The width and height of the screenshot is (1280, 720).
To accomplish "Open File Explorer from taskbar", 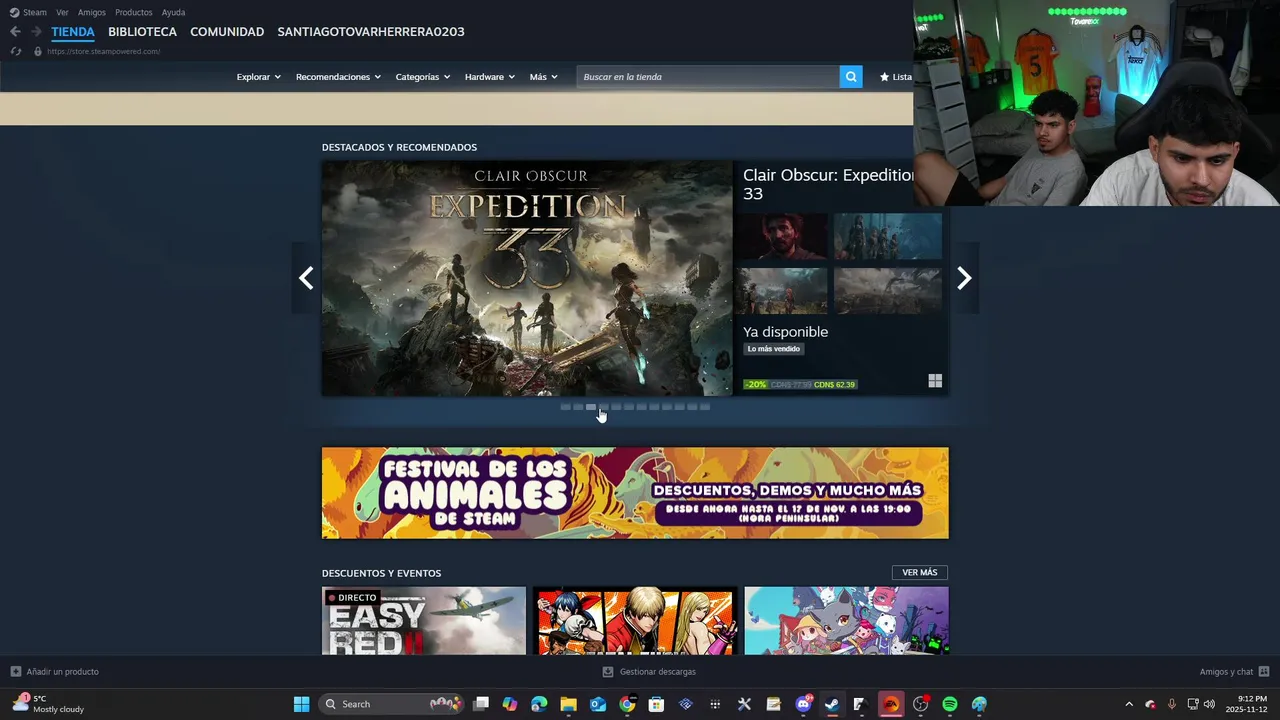I will [568, 704].
